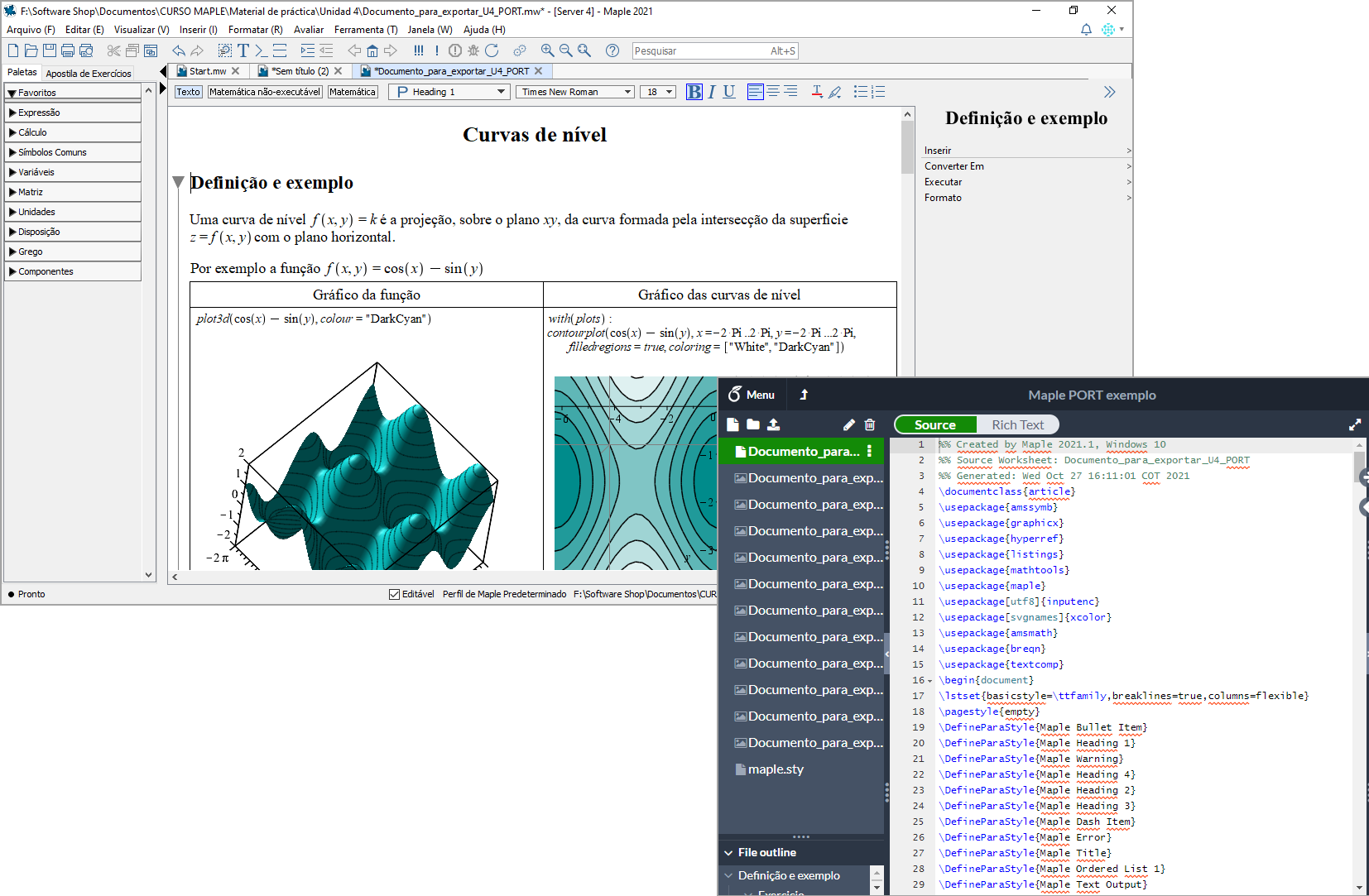Set left text alignment in Maple
Viewport: 1369px width, 896px height.
[x=756, y=92]
